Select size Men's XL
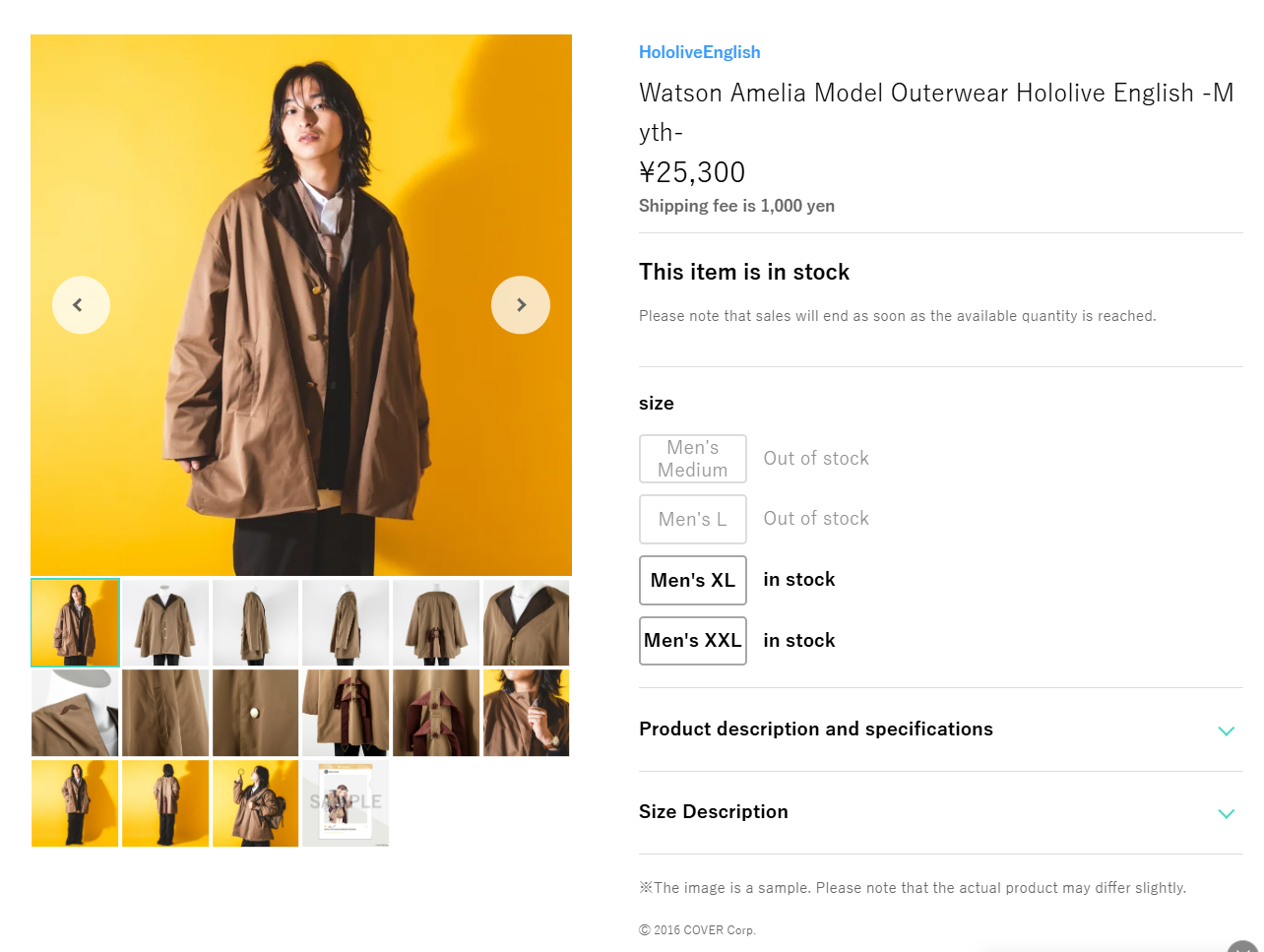Screen dimensions: 1264x952 693,581
